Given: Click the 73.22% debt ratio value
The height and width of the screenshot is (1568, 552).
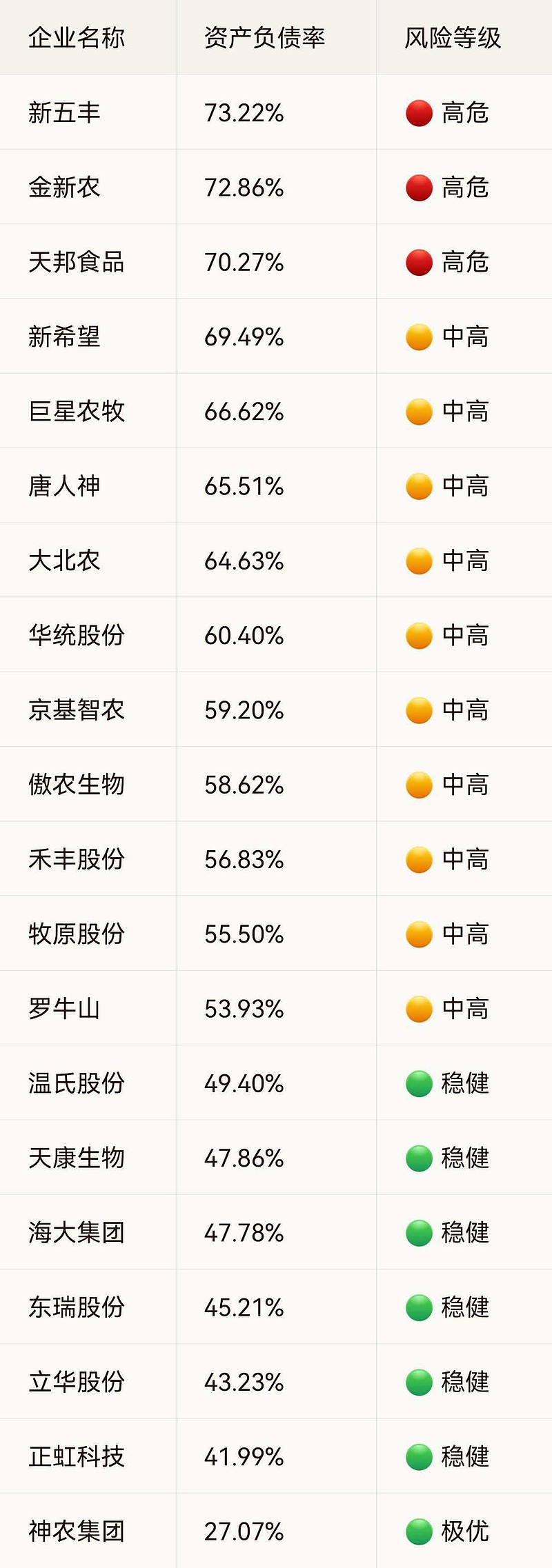Looking at the screenshot, I should point(244,113).
